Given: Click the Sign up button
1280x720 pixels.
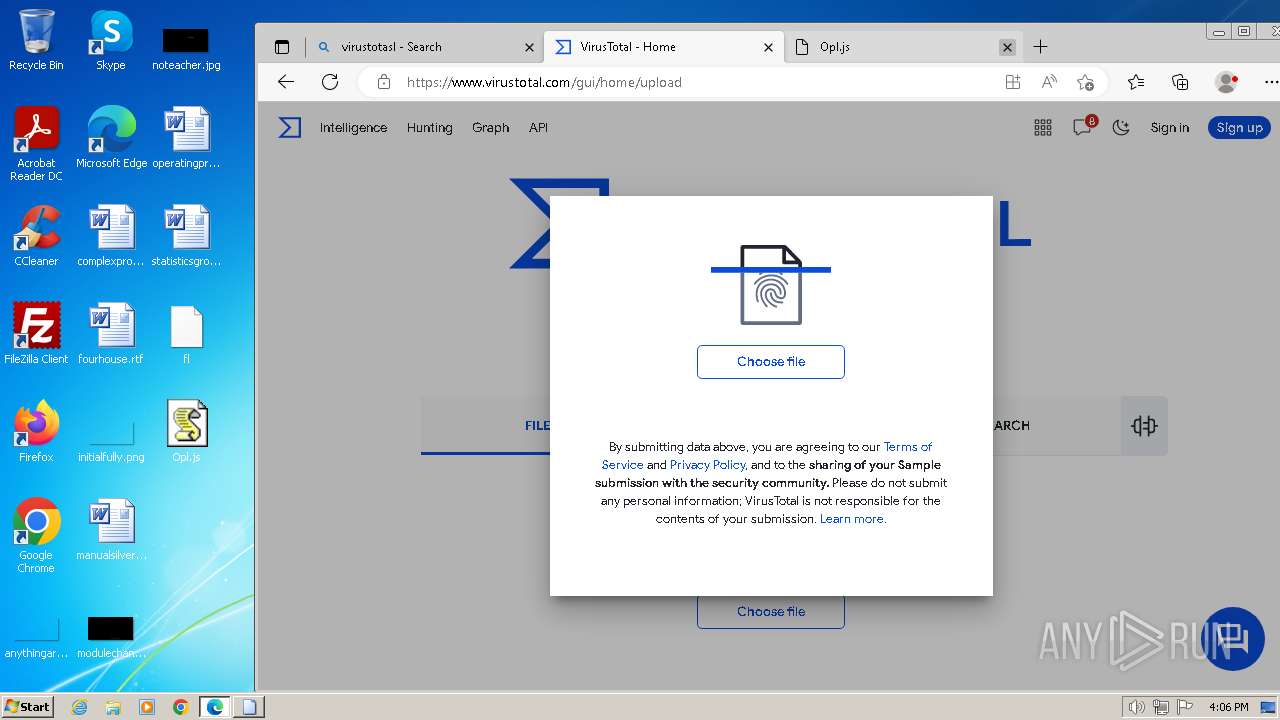Looking at the screenshot, I should (1239, 128).
